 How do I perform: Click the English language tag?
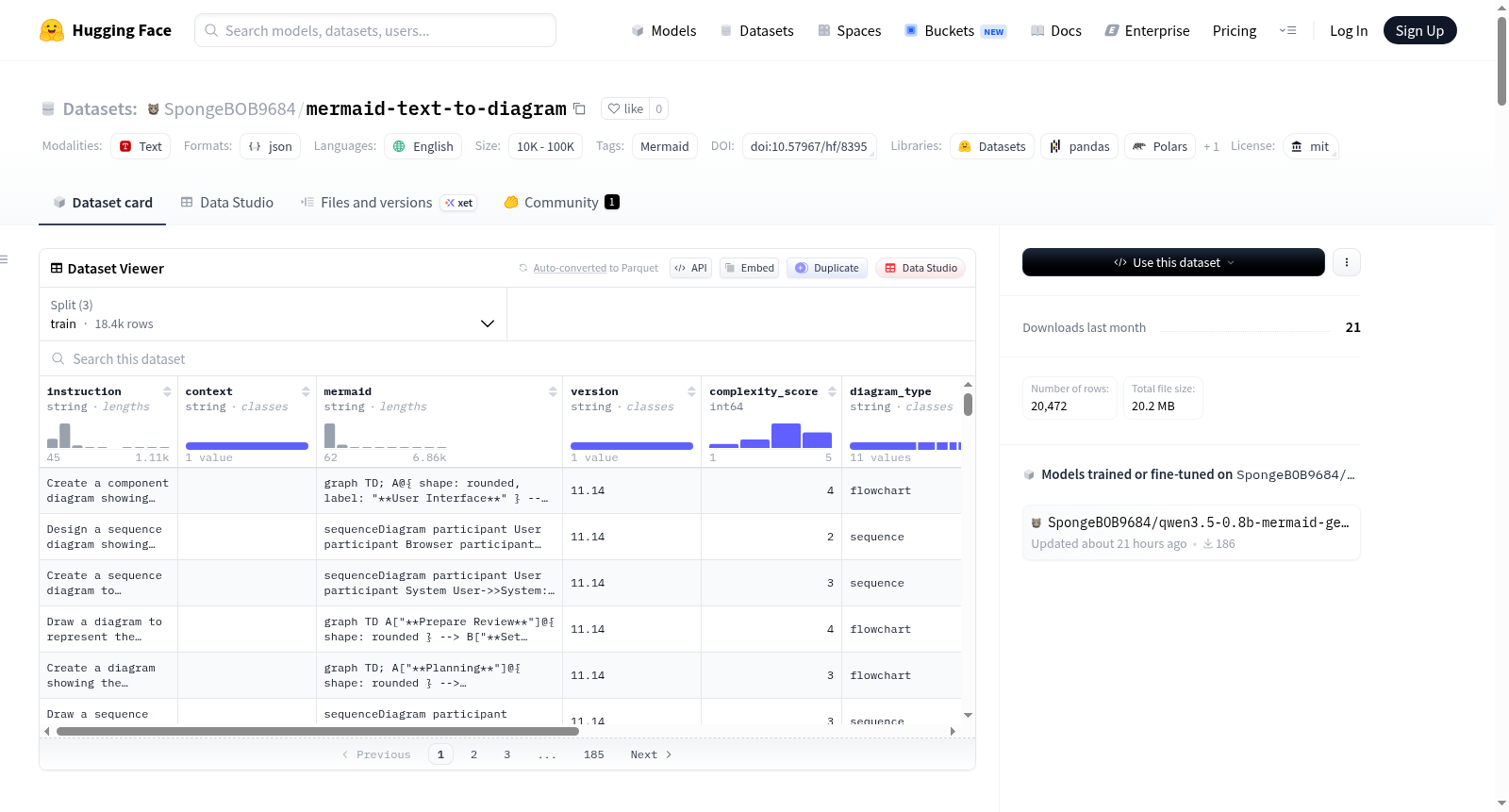coord(423,146)
